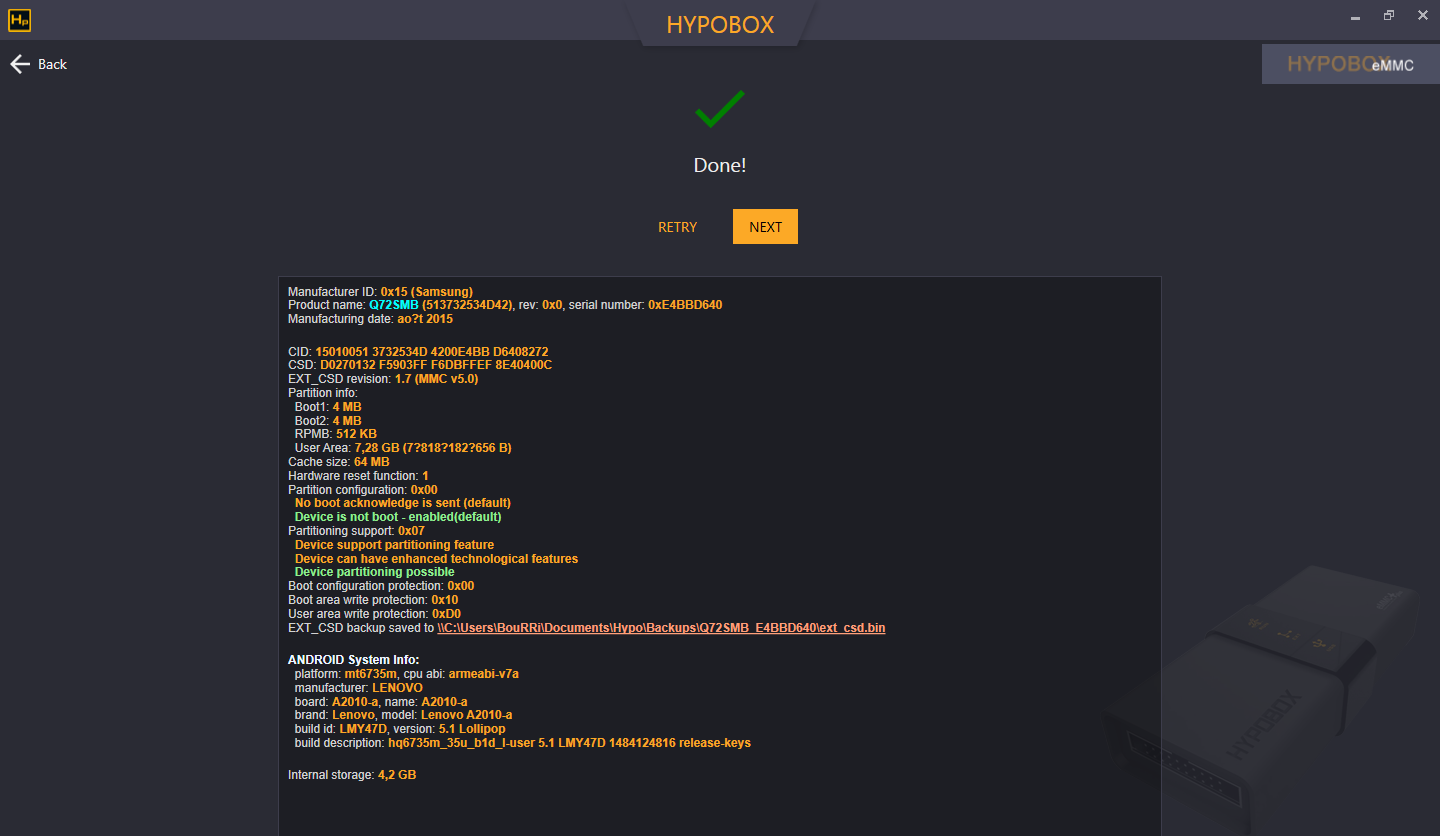Viewport: 1440px width, 836px height.
Task: Click the "User area write protection: 0xD0" line
Action: 374,614
